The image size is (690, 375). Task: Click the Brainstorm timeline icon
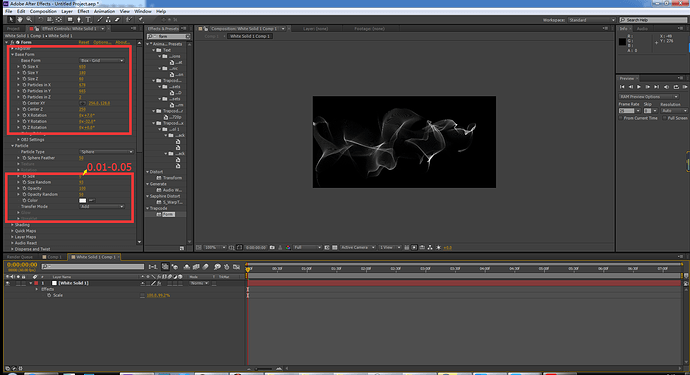coord(217,267)
